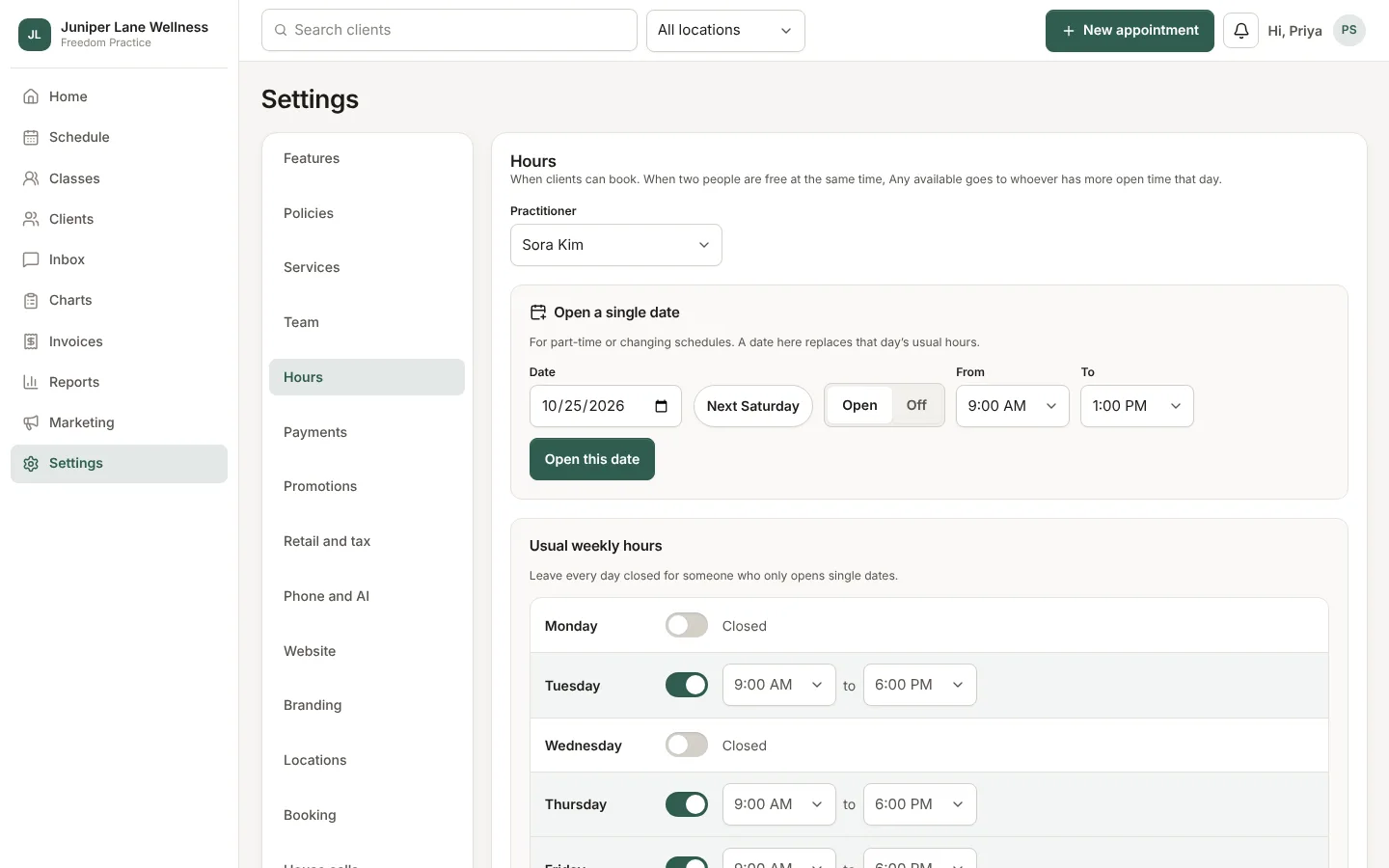This screenshot has width=1389, height=868.
Task: Click the JL Juniper Lane logo
Action: (35, 35)
